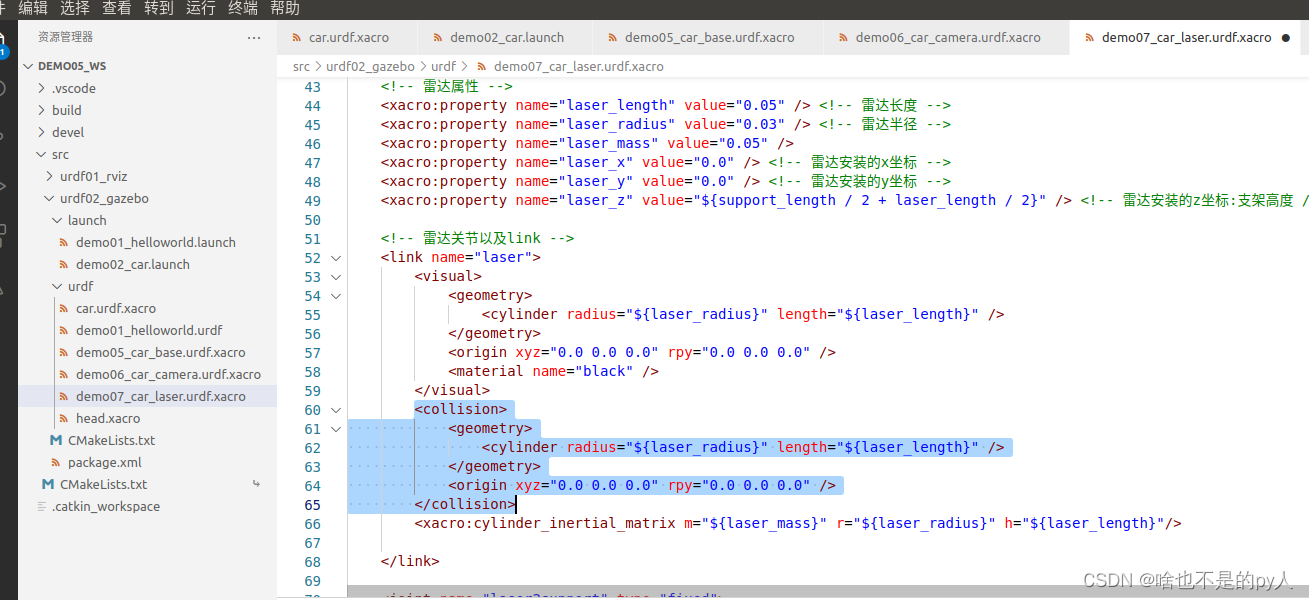Select the demo07_car_laser.urdf.xacro tab
This screenshot has width=1309, height=600.
point(1185,37)
